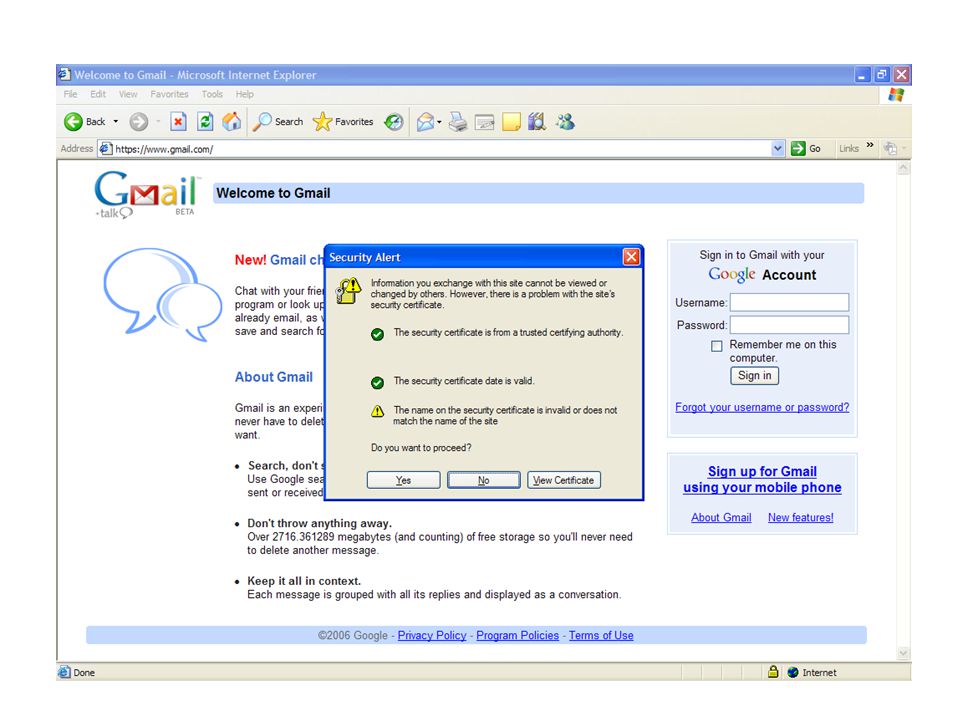Click the Username input field
This screenshot has height=720, width=960.
pyautogui.click(x=790, y=302)
